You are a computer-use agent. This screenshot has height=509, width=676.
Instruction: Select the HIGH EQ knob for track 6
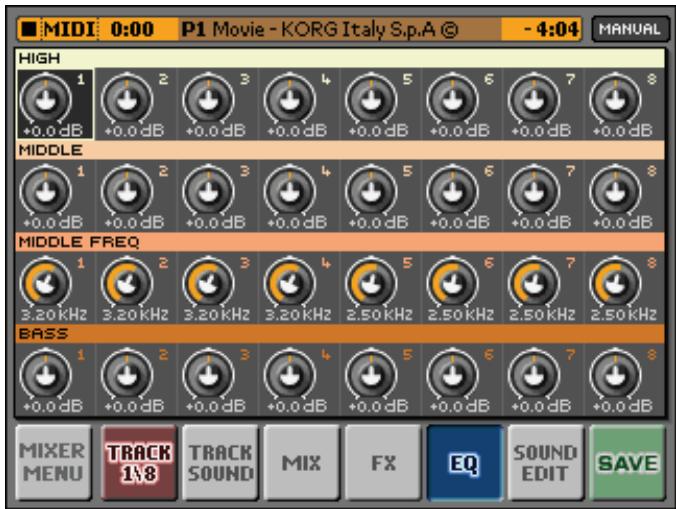453,99
